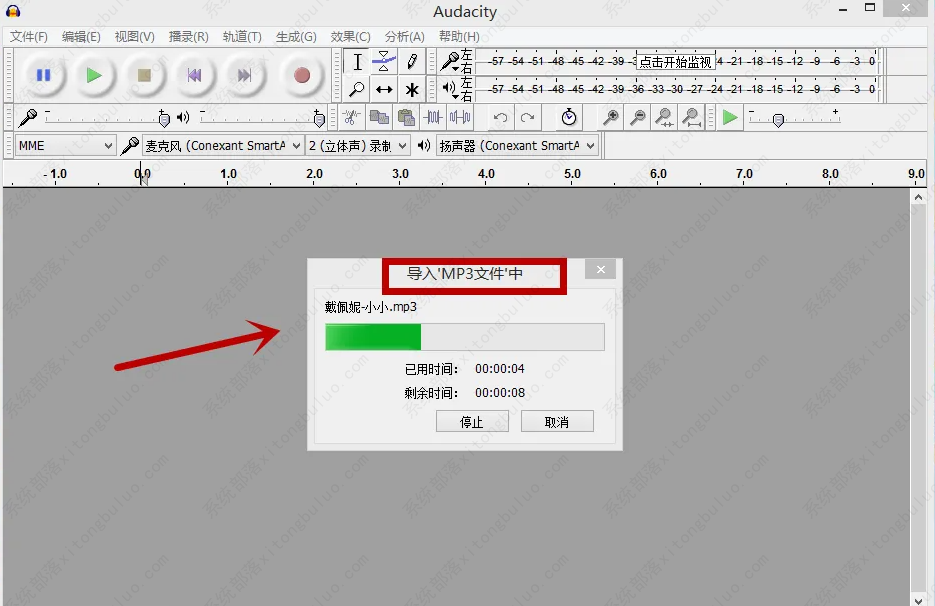Click the Cut scissors icon
This screenshot has width=935, height=606.
point(351,118)
